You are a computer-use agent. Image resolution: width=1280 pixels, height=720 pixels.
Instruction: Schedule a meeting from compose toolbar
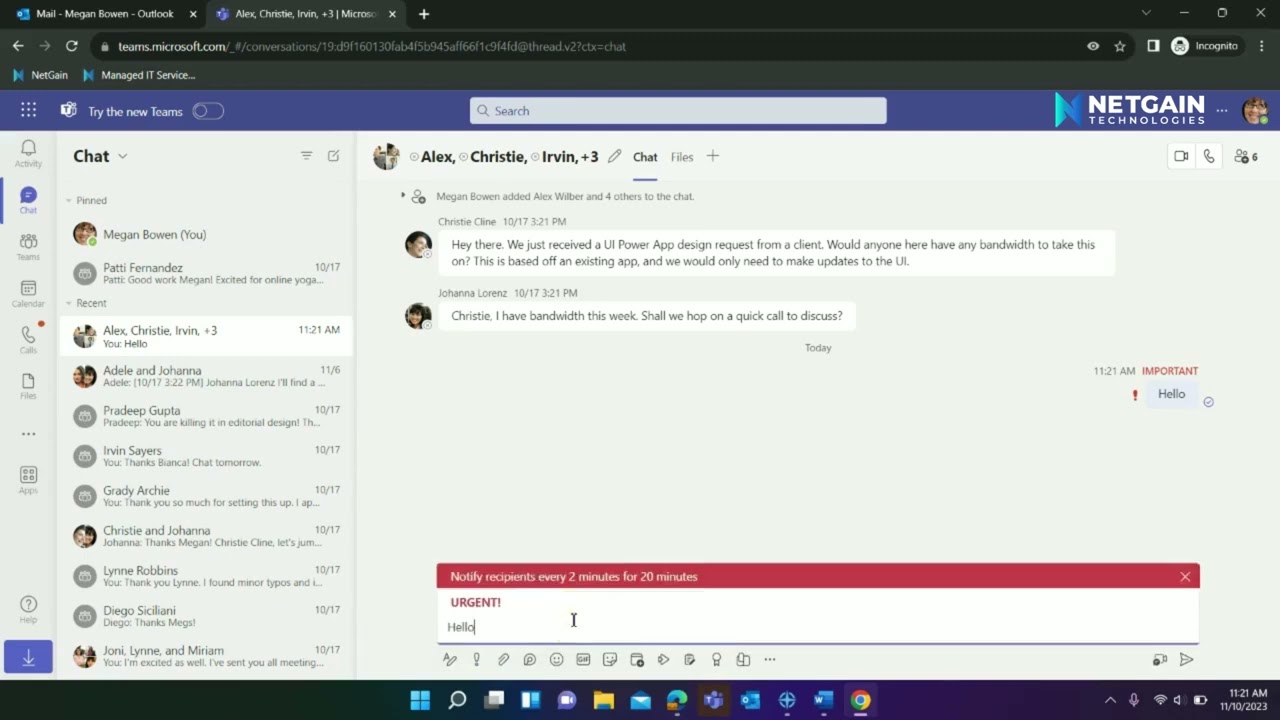tap(636, 660)
